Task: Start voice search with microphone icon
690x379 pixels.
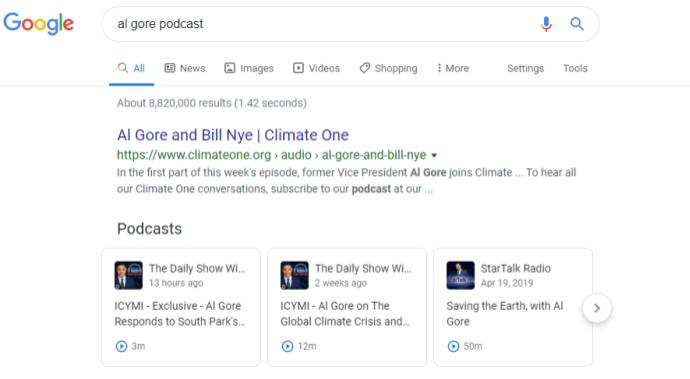Action: tap(546, 24)
